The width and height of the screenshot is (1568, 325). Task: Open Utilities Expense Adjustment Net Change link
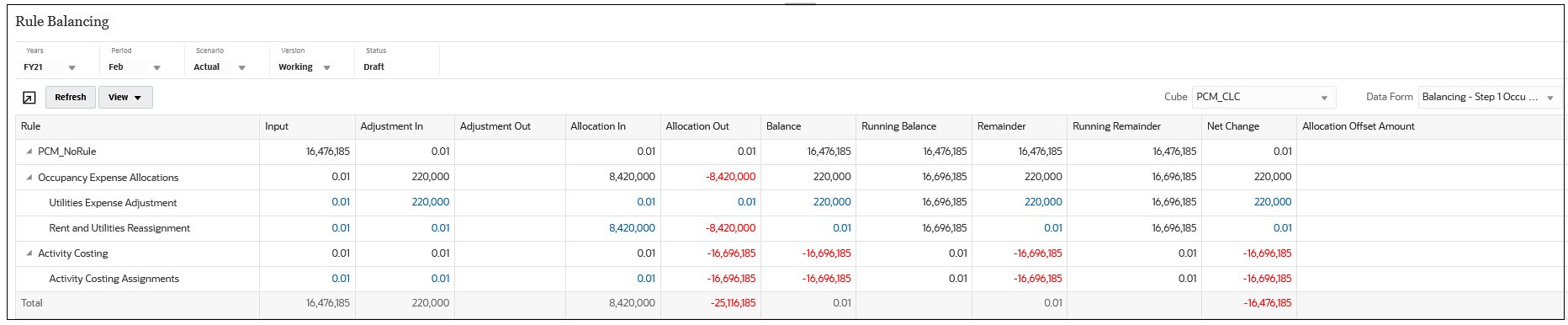(1273, 202)
